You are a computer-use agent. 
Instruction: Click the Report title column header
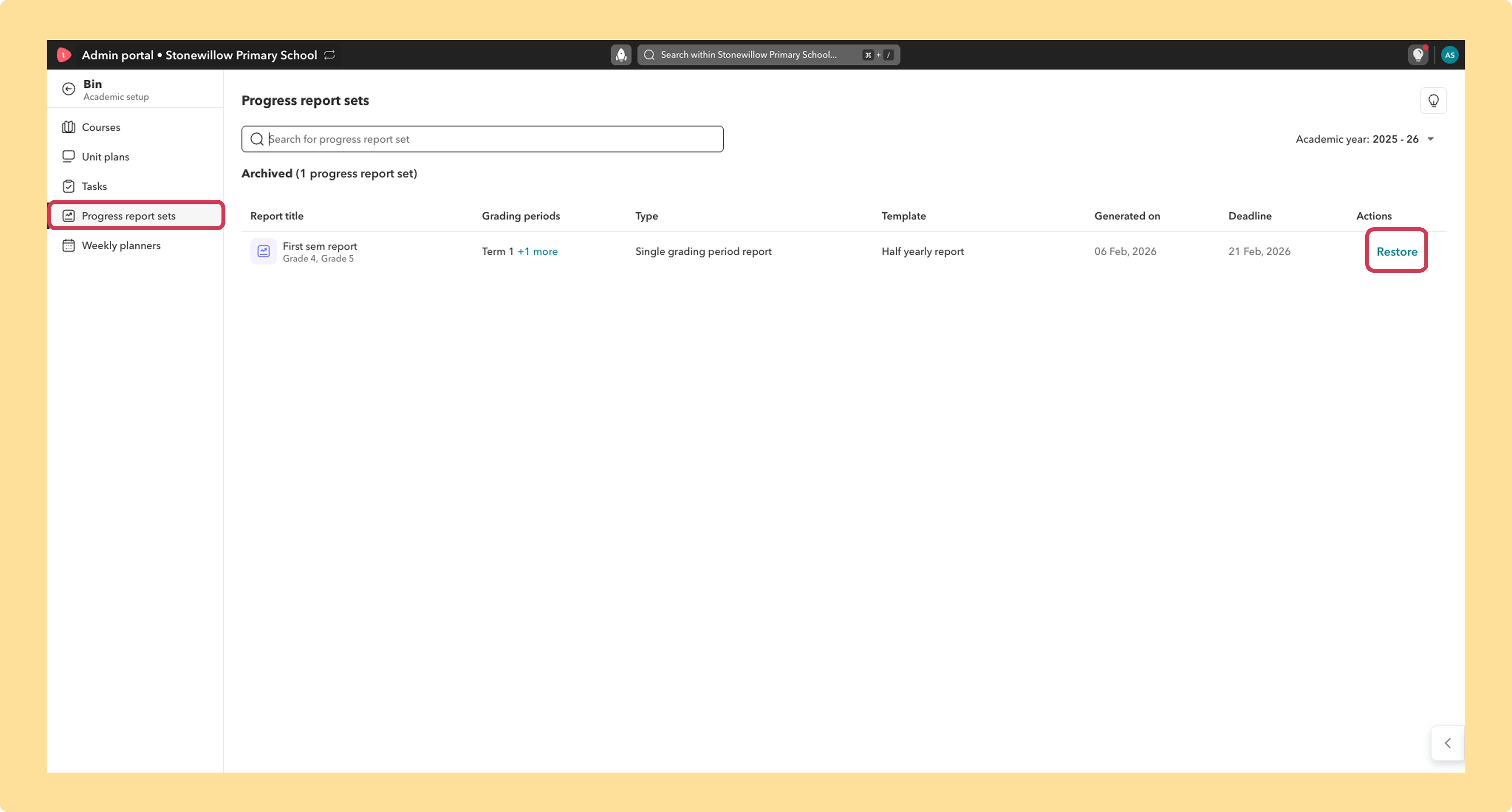click(277, 216)
